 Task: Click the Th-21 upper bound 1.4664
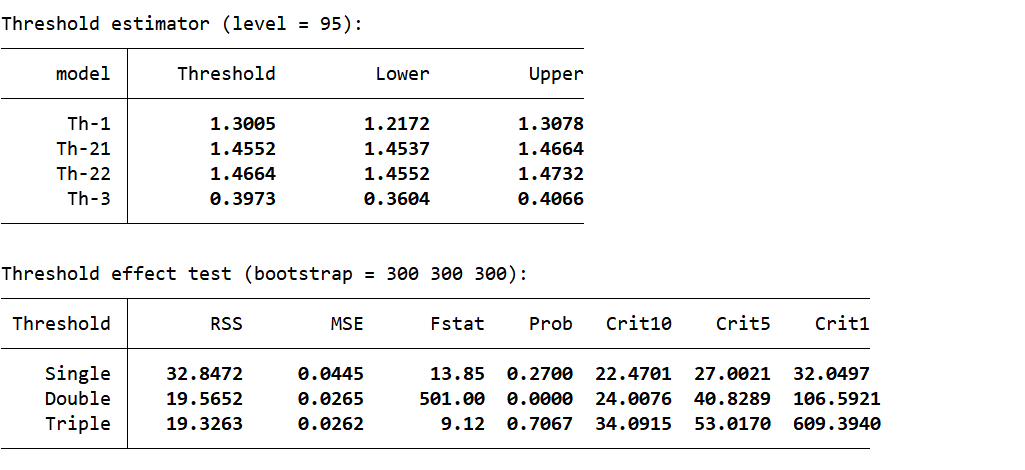coord(550,148)
